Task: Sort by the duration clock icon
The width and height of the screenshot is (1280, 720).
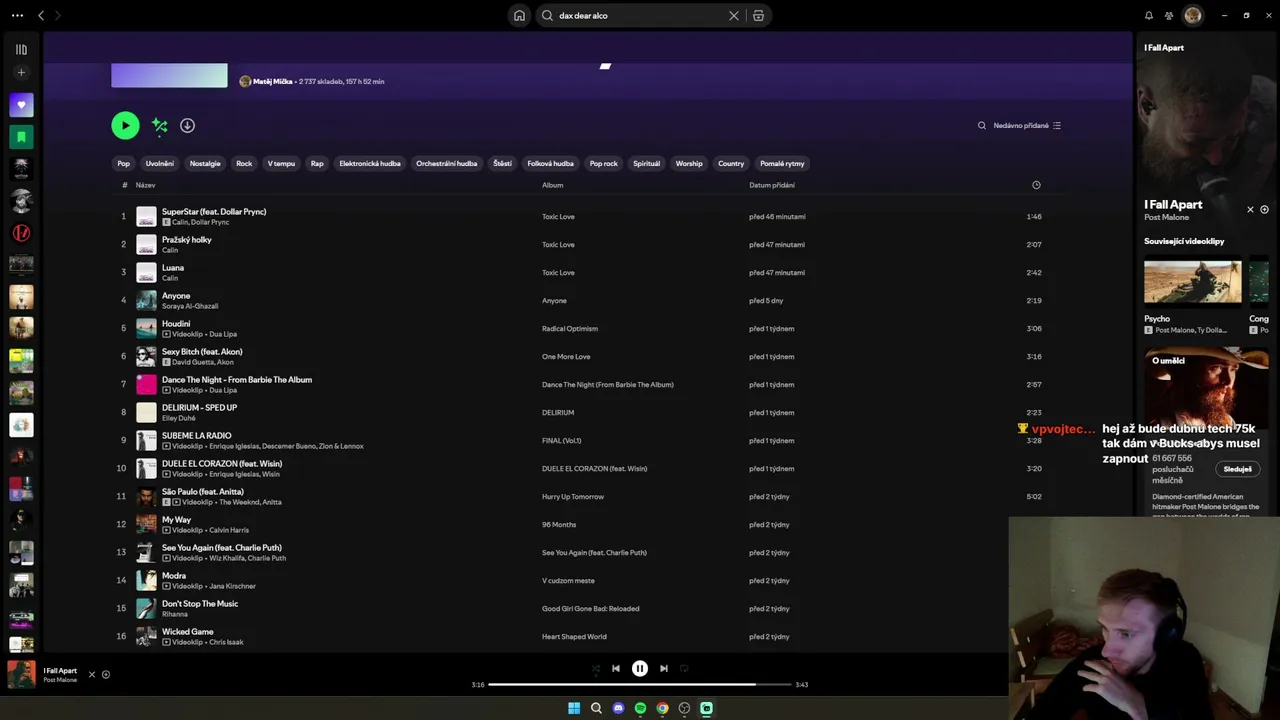Action: [x=1036, y=185]
